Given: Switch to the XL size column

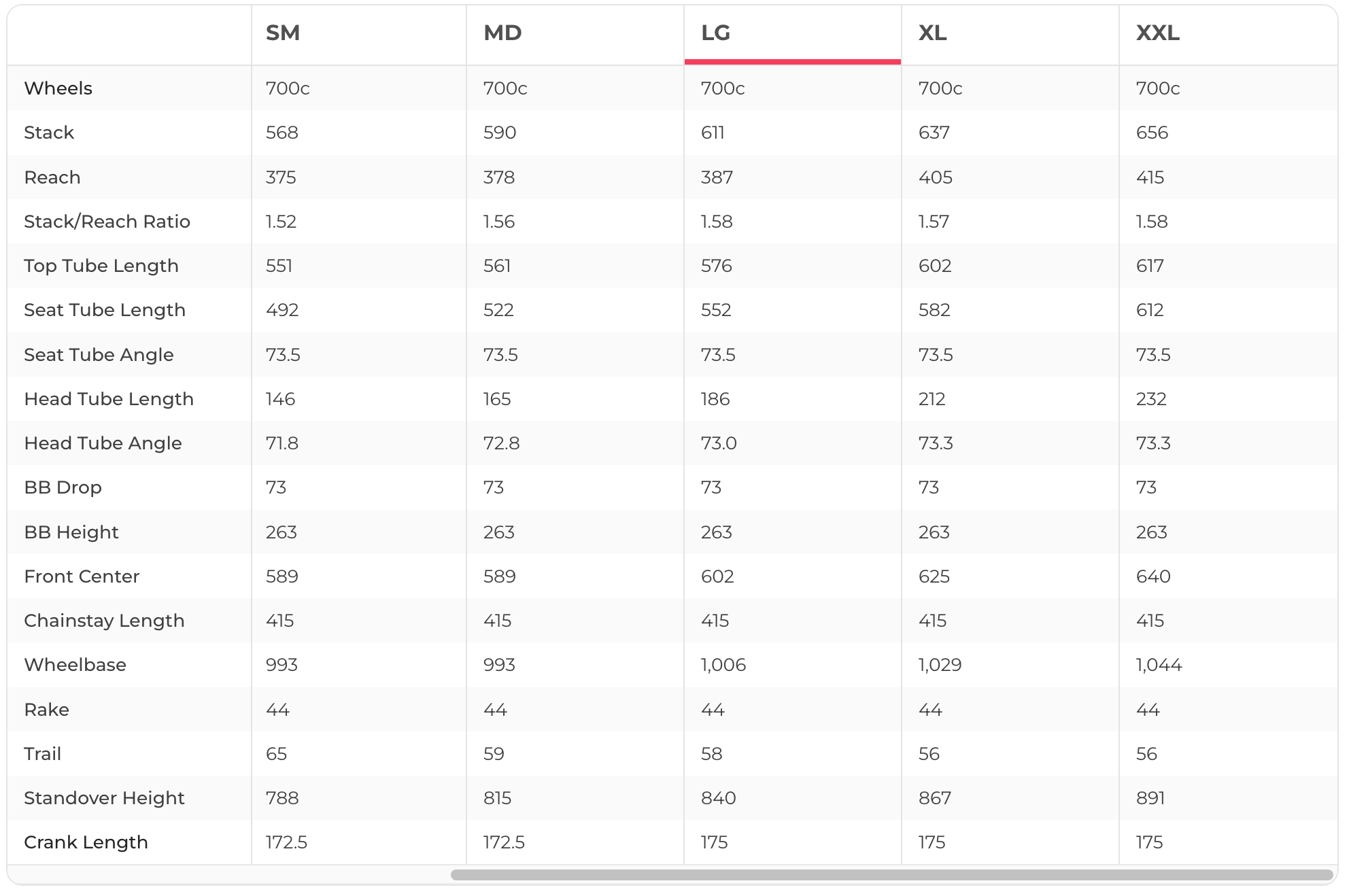Looking at the screenshot, I should (x=933, y=33).
